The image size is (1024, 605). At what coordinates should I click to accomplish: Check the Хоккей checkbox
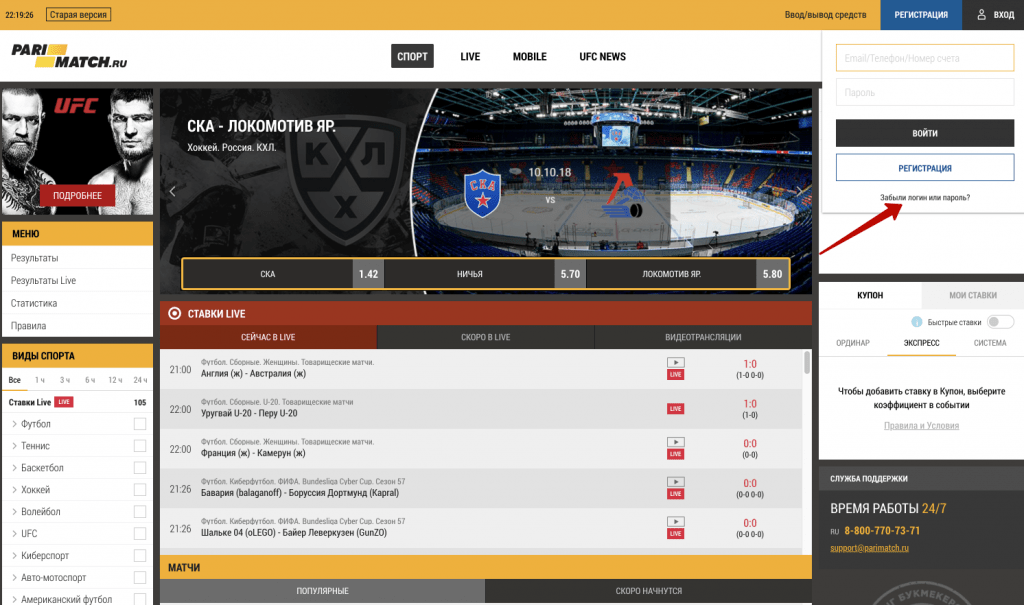(140, 489)
